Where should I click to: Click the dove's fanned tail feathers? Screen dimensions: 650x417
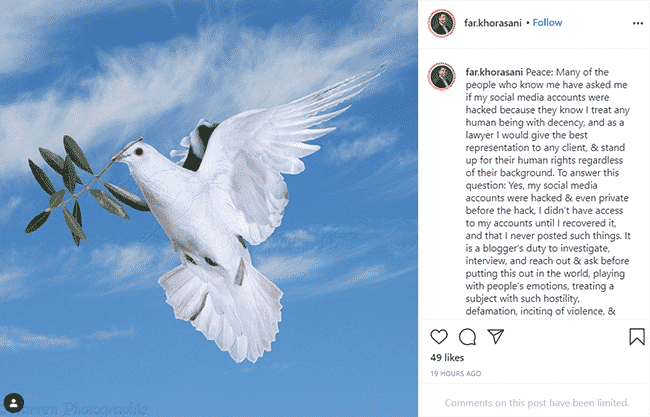coord(222,313)
